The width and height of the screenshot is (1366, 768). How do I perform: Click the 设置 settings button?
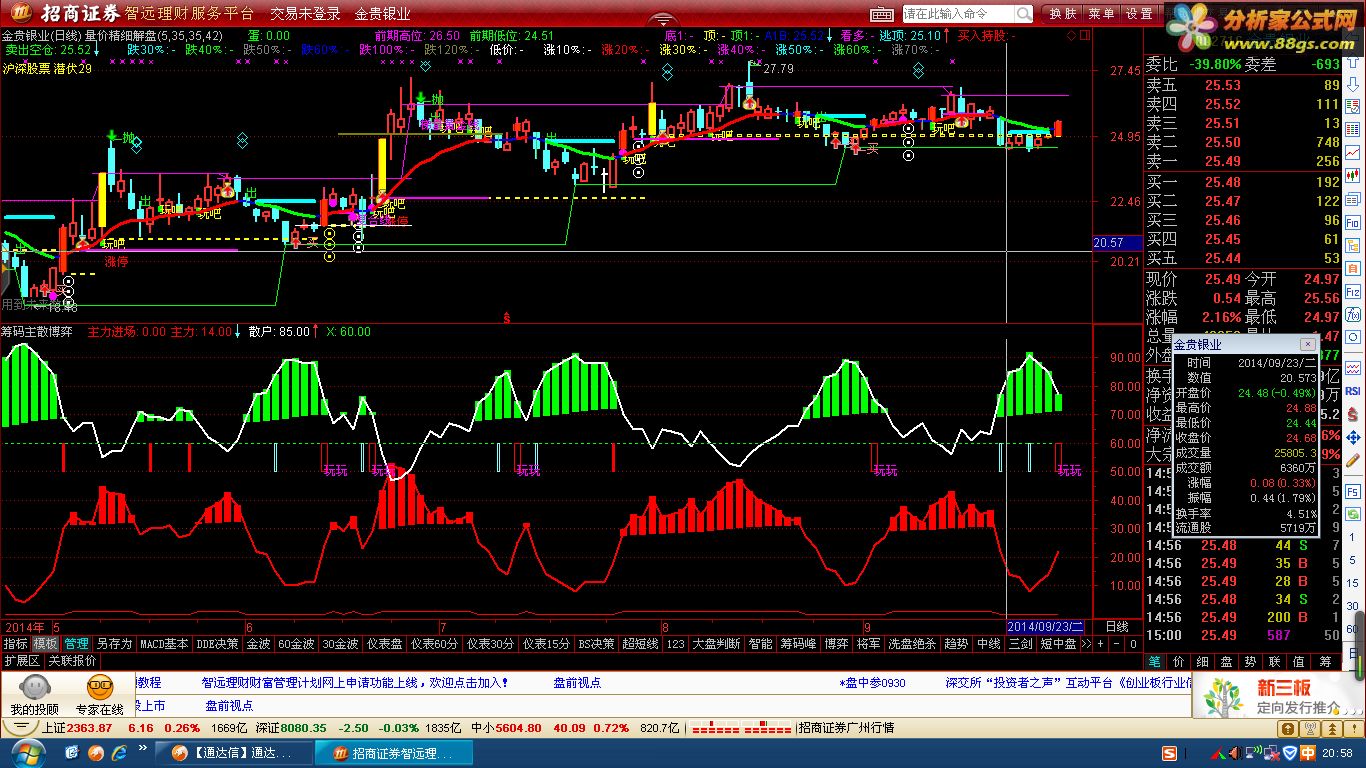(x=1139, y=14)
